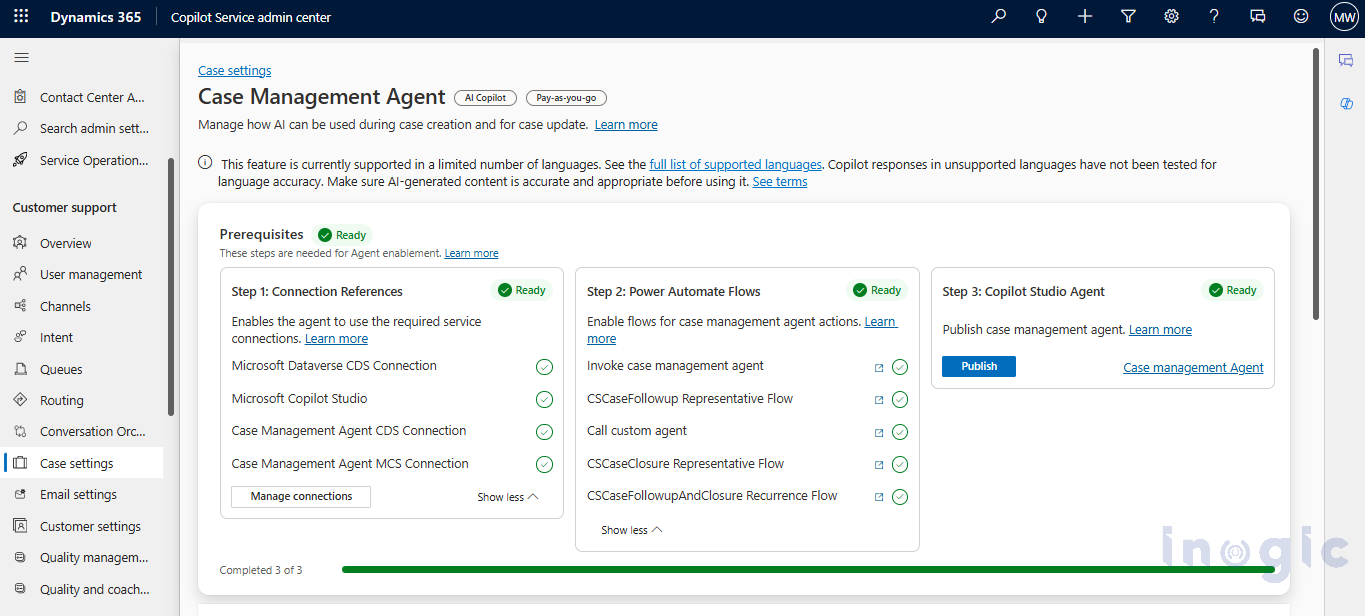Click the Completed 3 of 3 progress bar

click(808, 569)
